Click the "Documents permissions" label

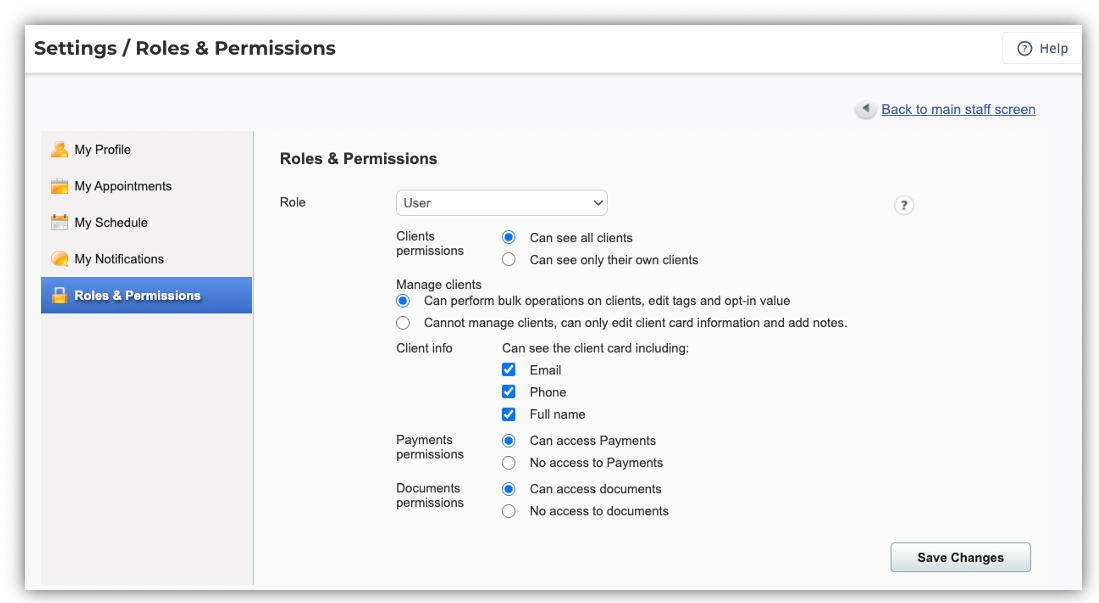[x=430, y=495]
